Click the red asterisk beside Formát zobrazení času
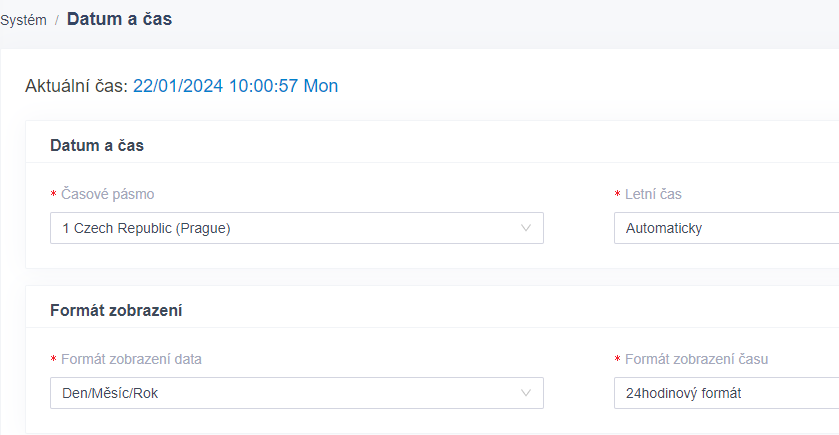Image resolution: width=839 pixels, height=435 pixels. tap(617, 360)
